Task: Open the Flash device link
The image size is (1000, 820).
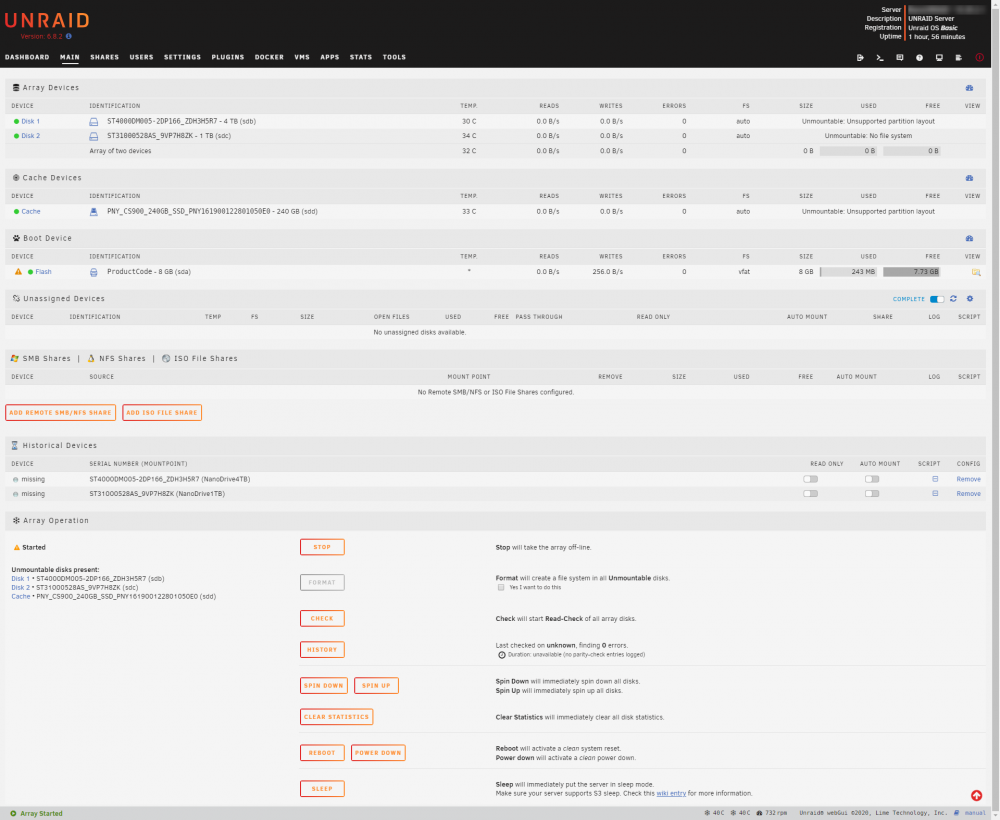Action: [43, 272]
